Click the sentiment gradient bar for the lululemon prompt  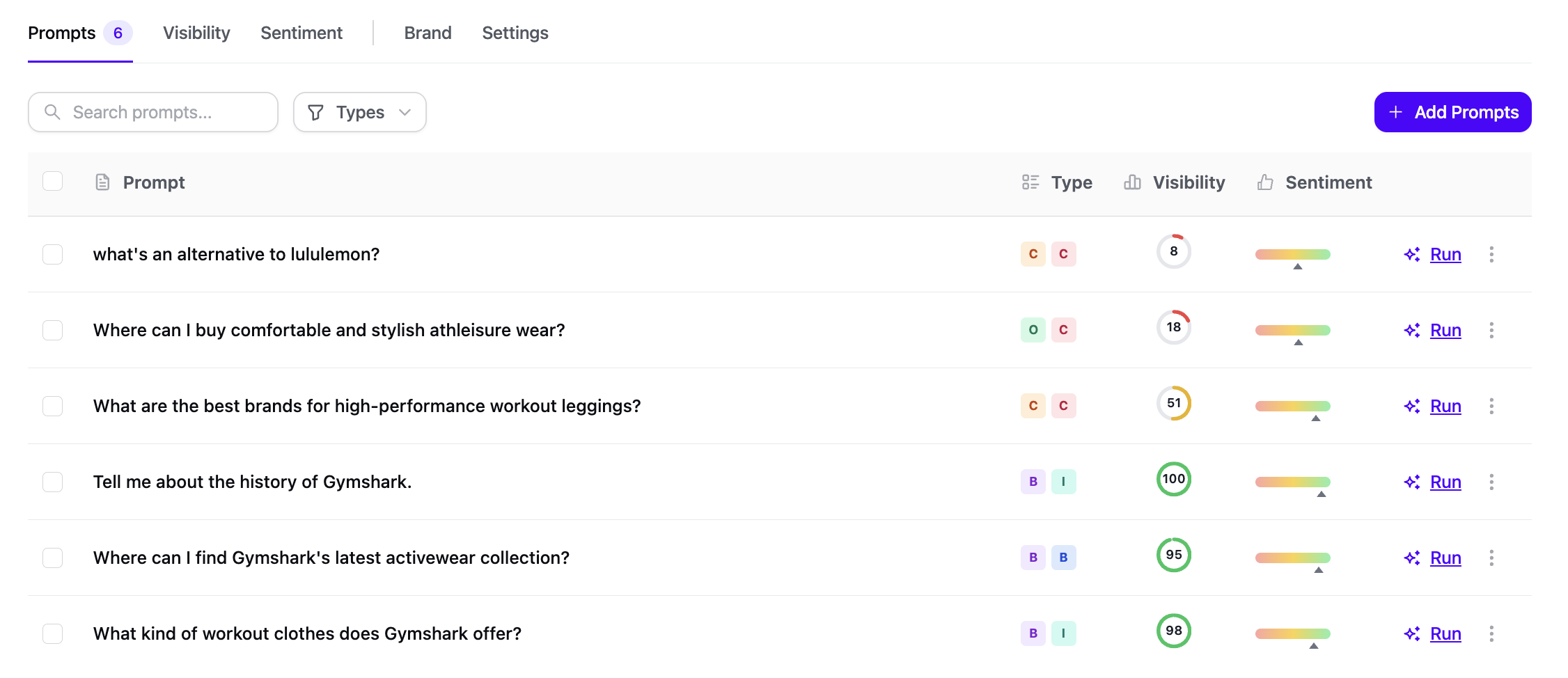point(1292,255)
